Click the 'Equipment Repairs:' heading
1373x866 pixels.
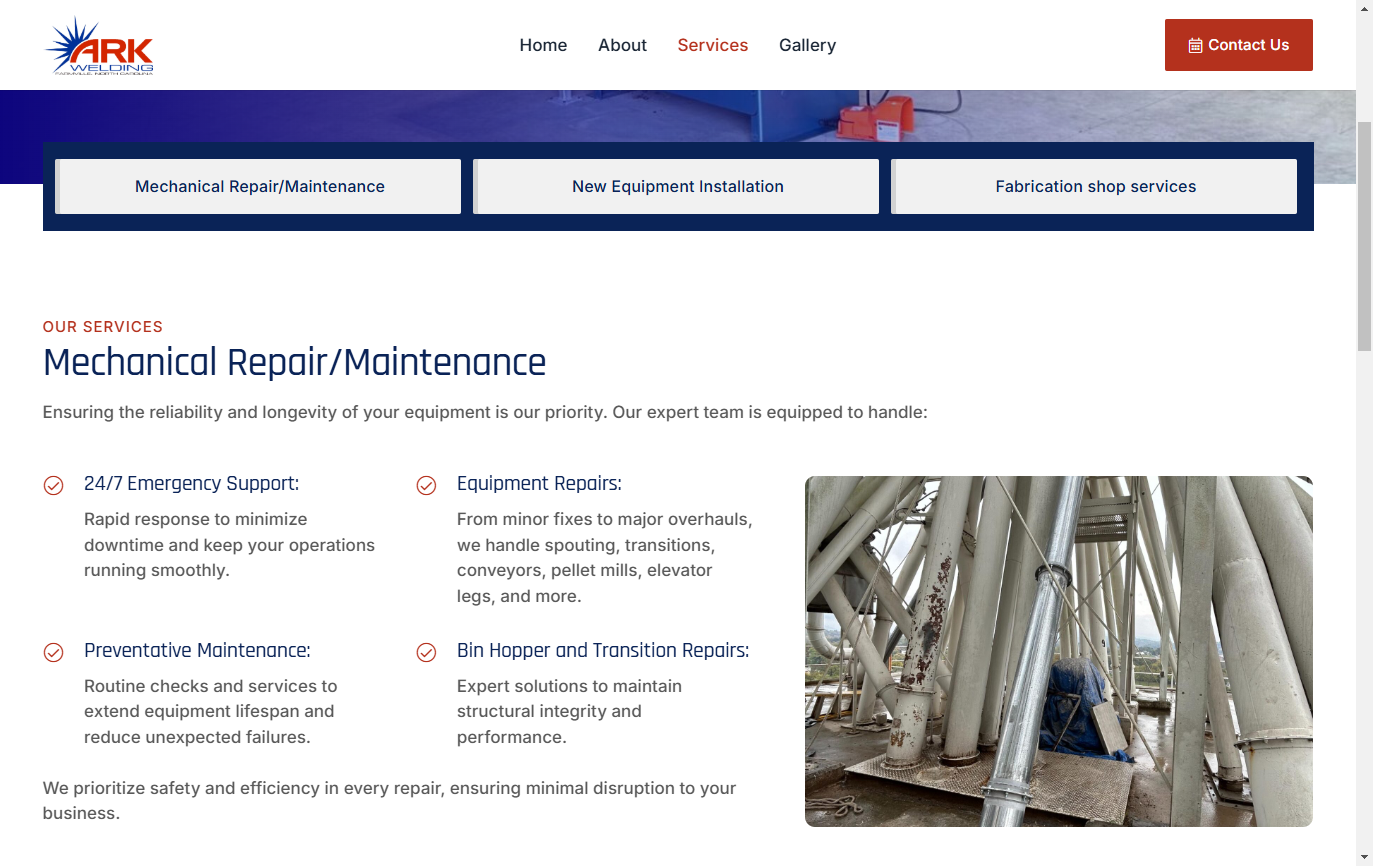pos(539,484)
